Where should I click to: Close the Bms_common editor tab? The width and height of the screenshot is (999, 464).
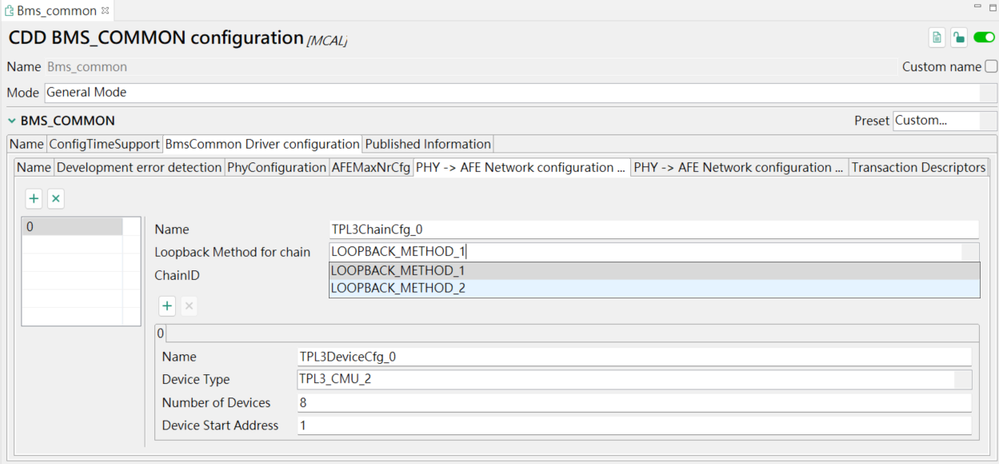(x=105, y=11)
